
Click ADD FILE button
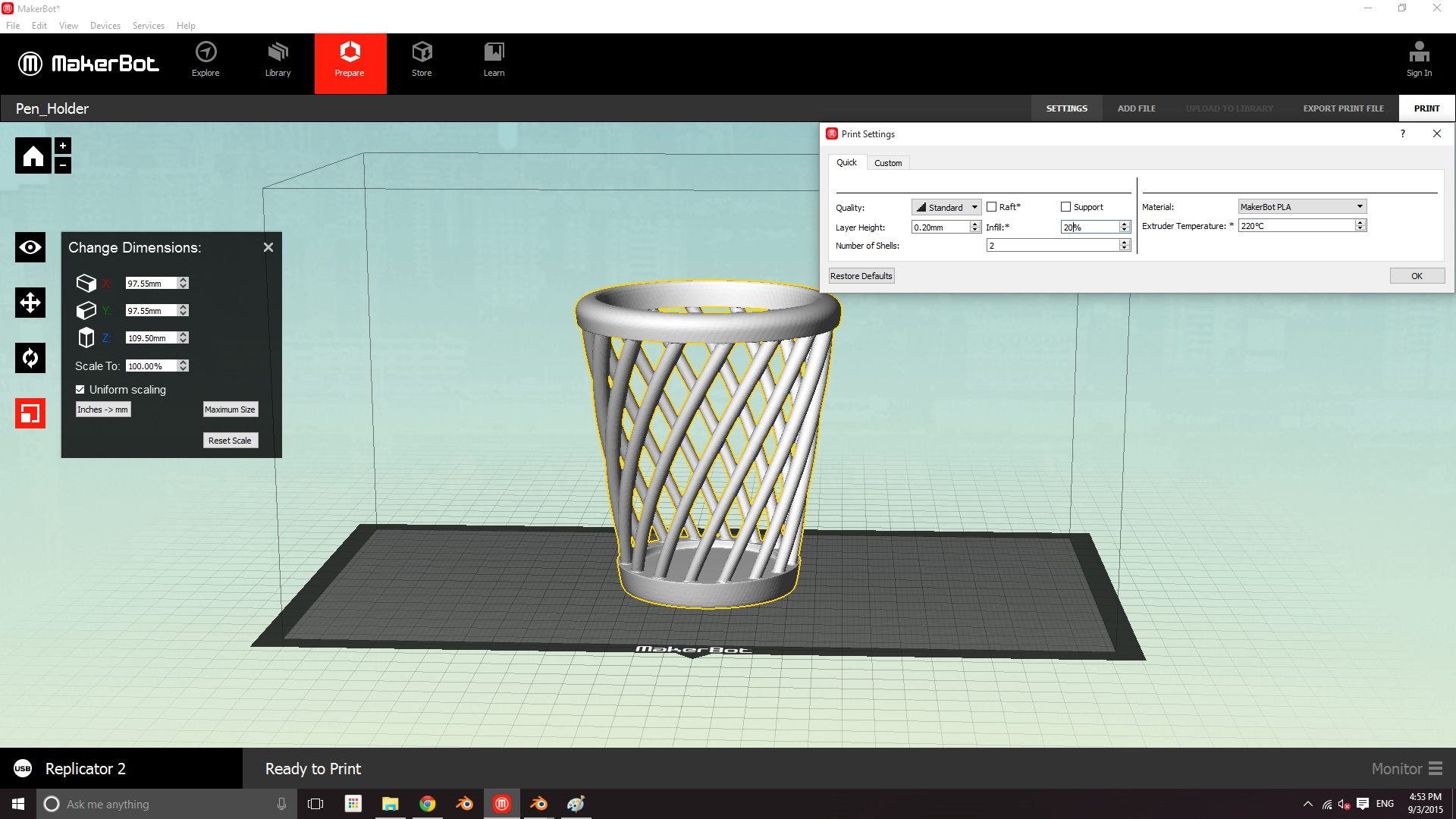[1136, 108]
